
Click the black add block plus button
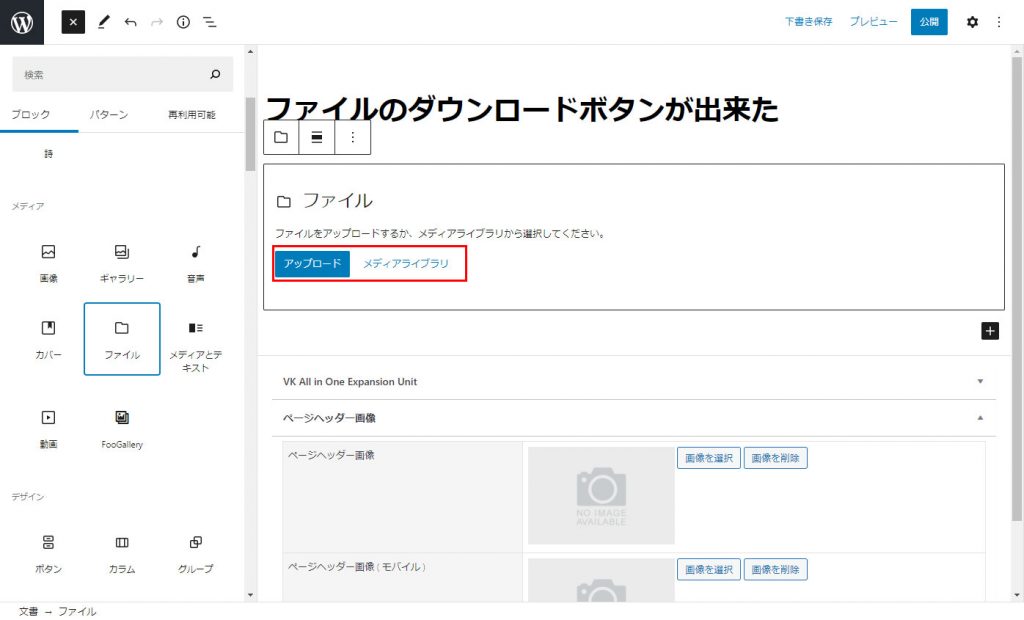(990, 331)
